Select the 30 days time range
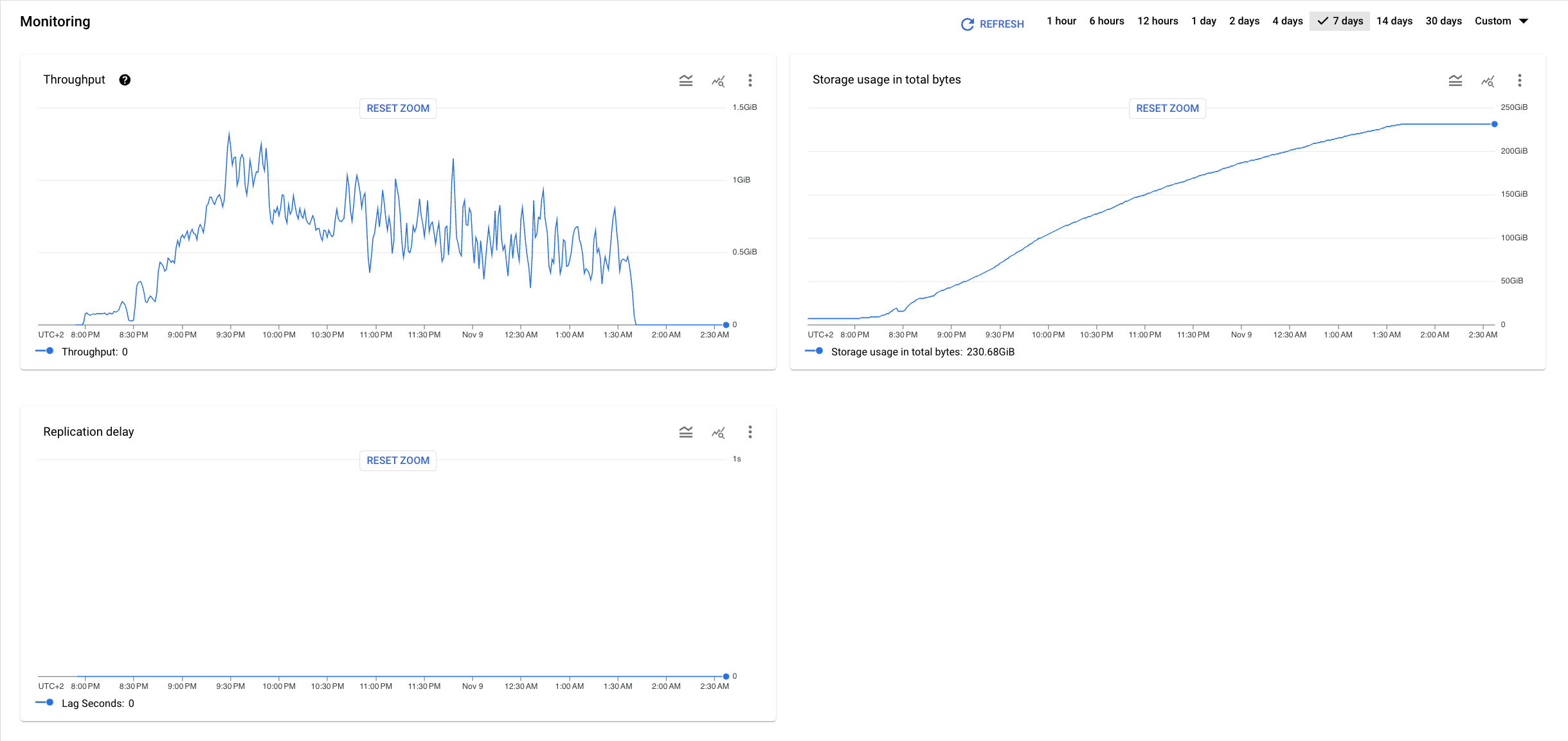1568x741 pixels. pyautogui.click(x=1444, y=21)
